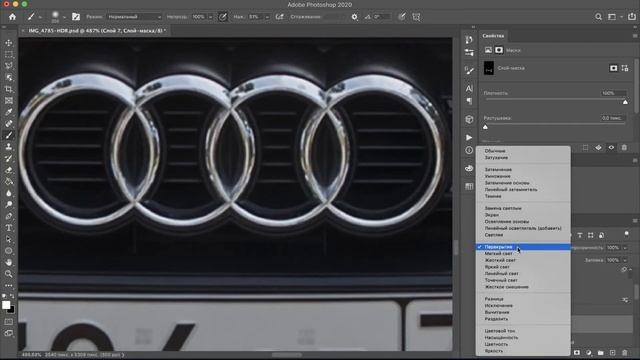Delete the mask with trash icon in Properties
640x360 pixels.
624,147
